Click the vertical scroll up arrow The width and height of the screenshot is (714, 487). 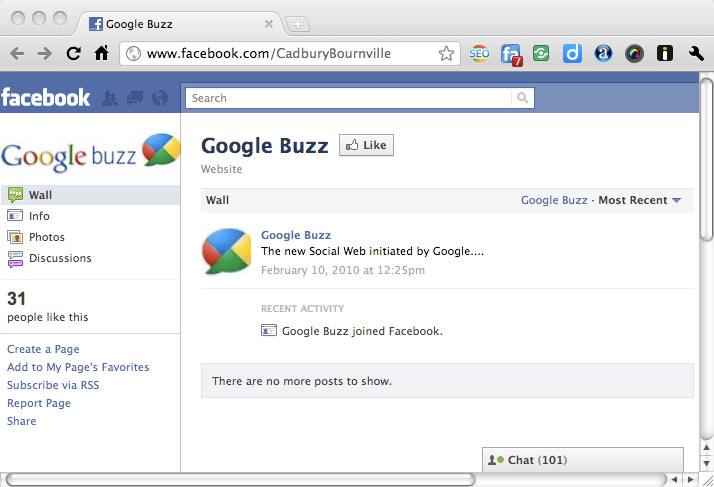706,449
